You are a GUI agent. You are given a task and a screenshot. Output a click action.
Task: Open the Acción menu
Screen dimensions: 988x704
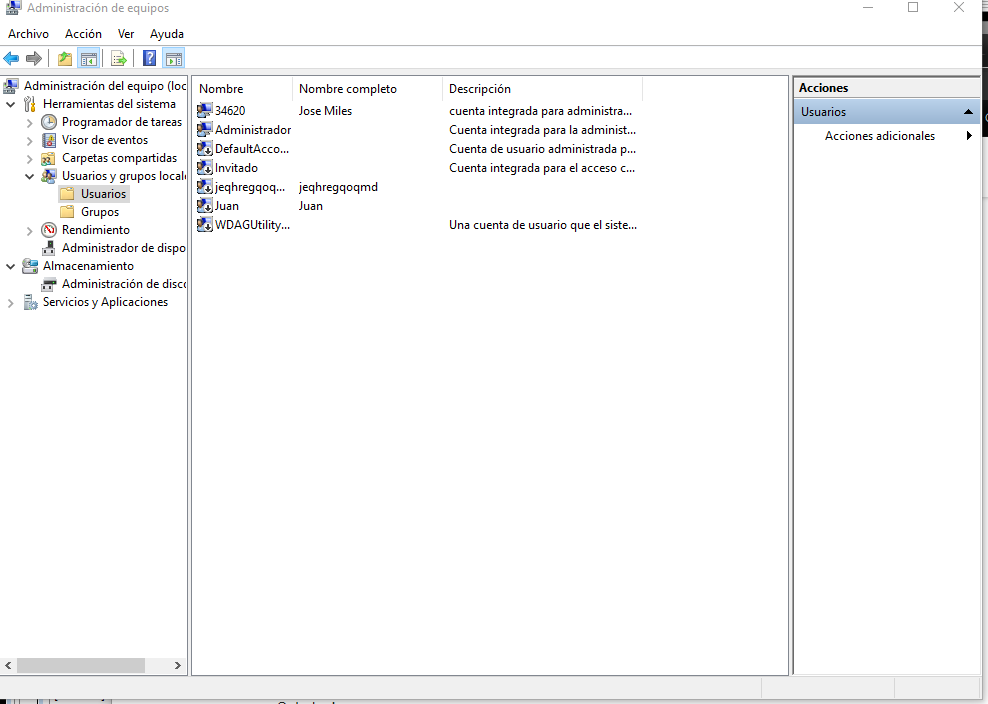(x=83, y=33)
